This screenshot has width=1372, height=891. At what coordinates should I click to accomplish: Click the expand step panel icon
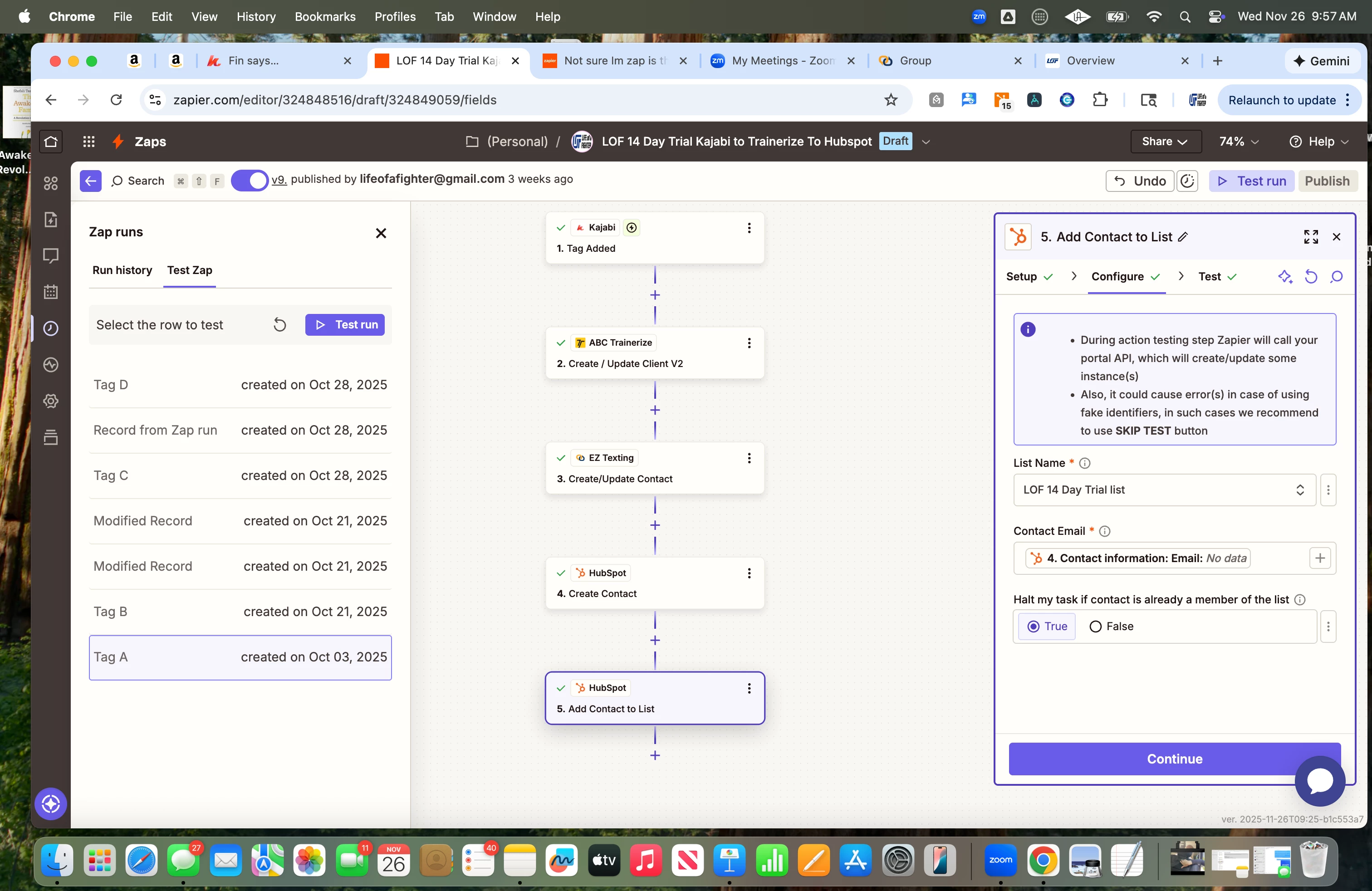(1311, 237)
